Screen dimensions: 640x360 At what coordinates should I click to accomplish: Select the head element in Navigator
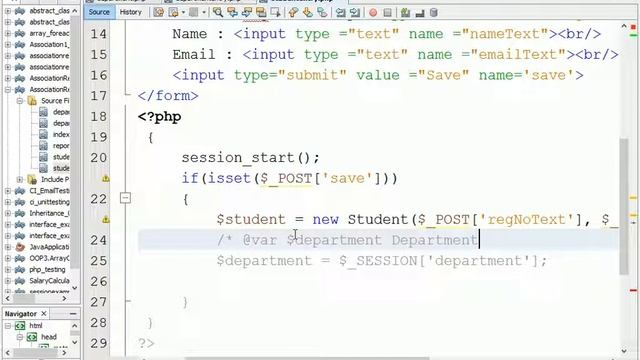49,337
